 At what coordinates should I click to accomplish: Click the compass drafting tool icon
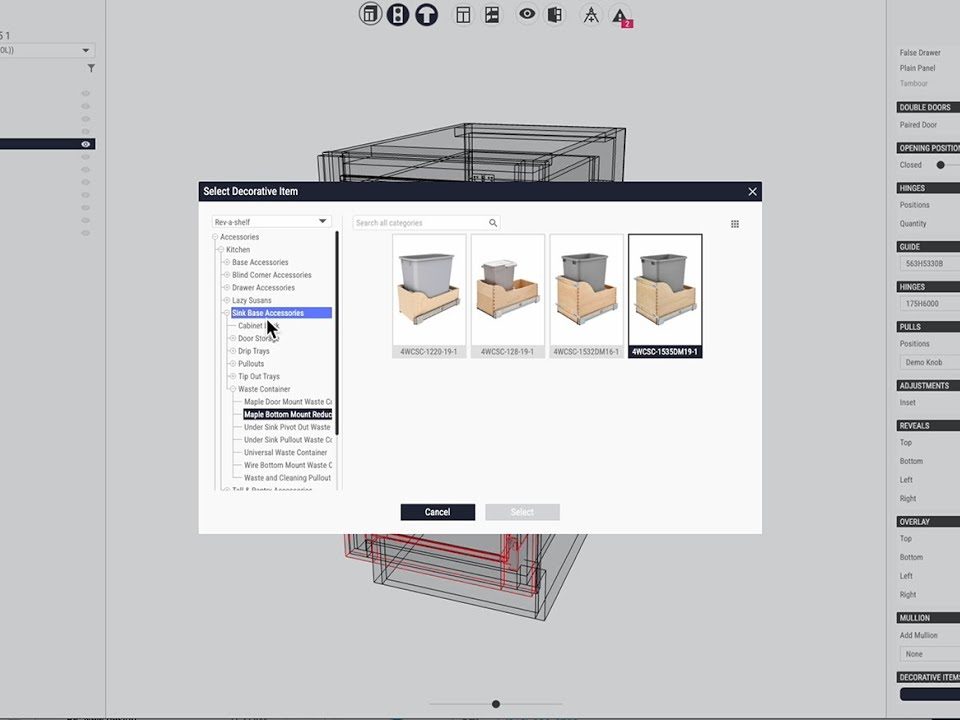591,15
